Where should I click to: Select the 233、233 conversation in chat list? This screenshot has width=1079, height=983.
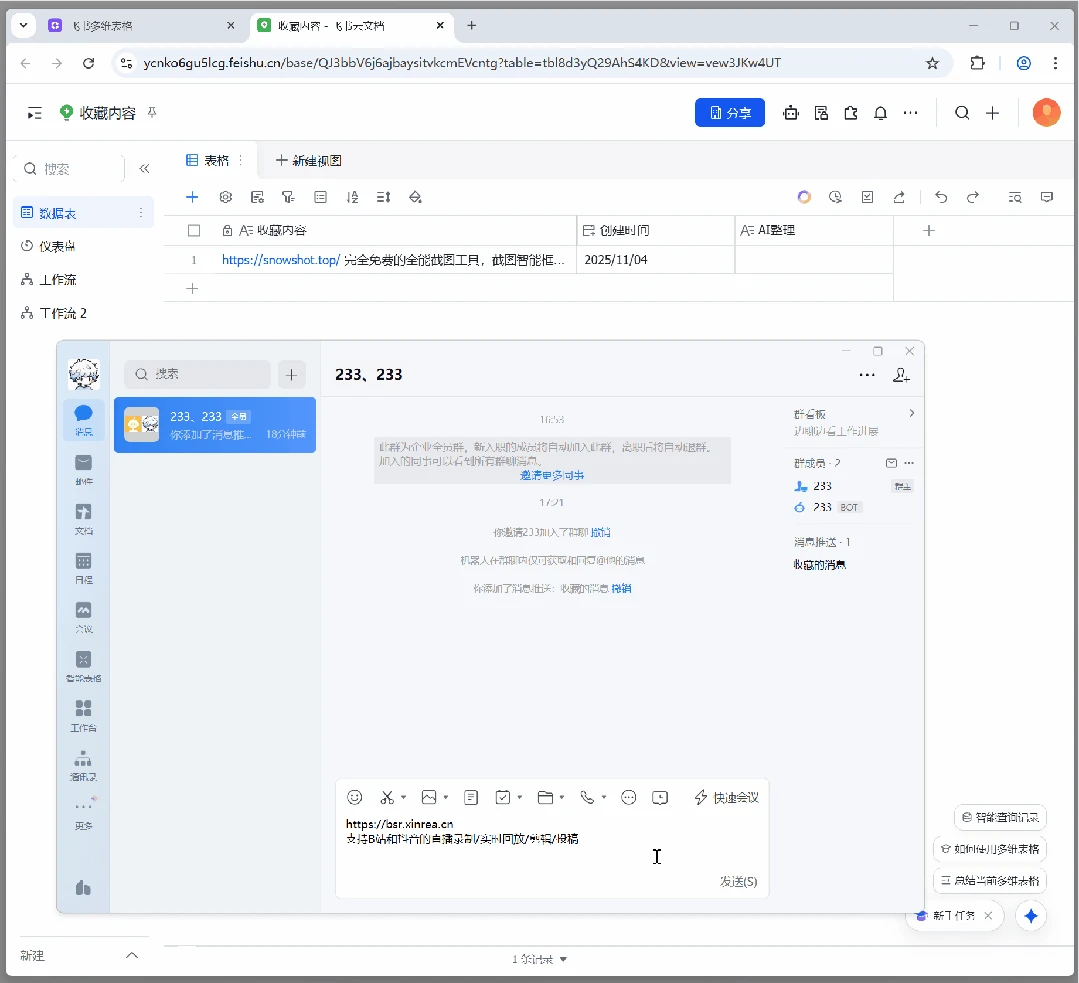(215, 425)
